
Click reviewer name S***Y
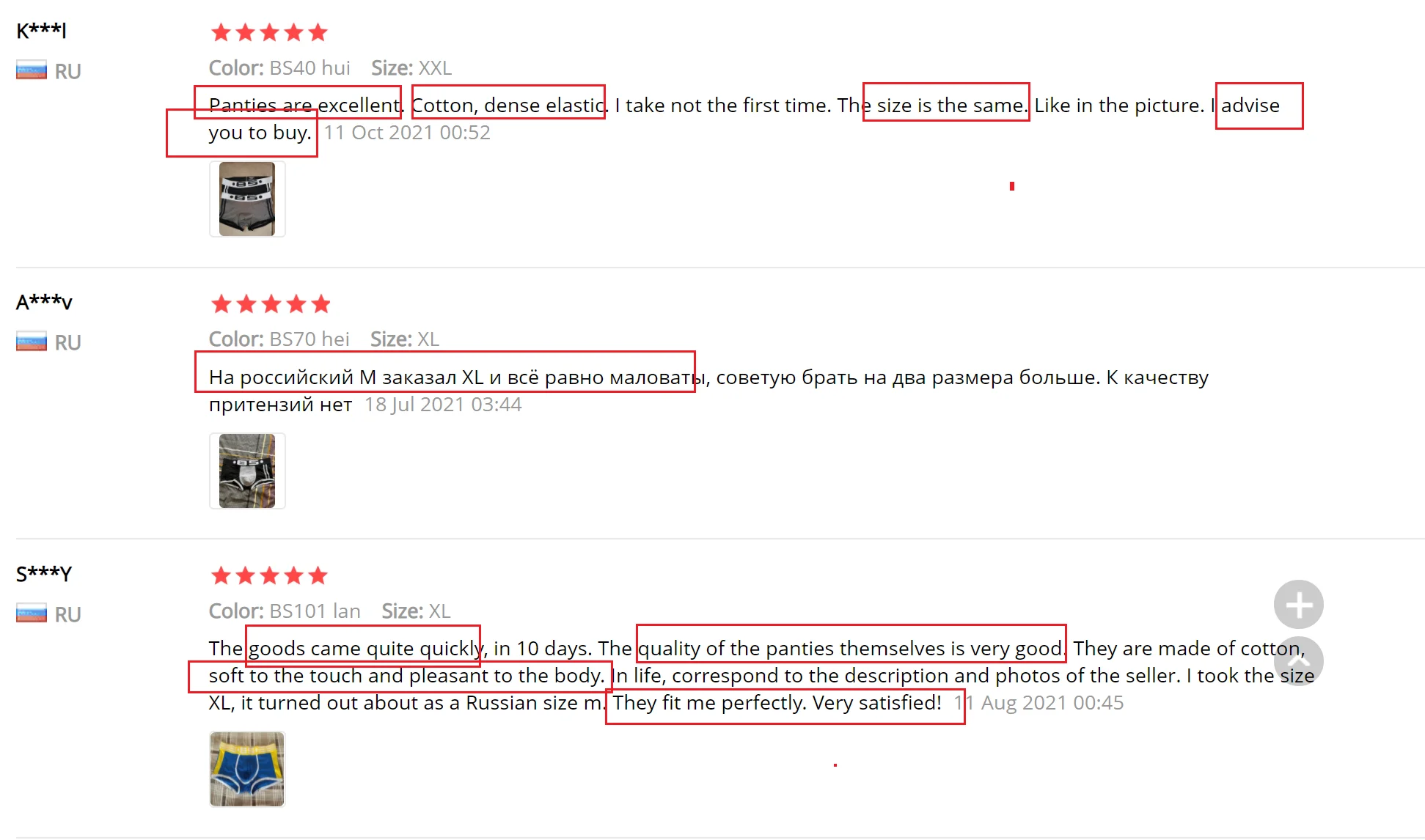(x=44, y=573)
